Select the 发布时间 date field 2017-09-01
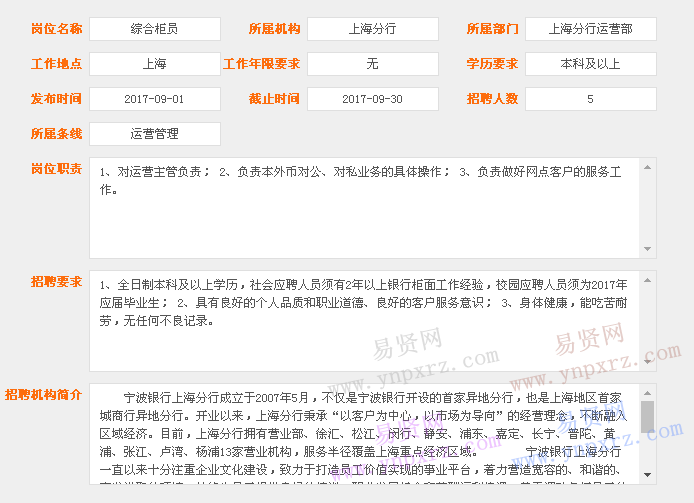694x503 pixels. tap(154, 99)
